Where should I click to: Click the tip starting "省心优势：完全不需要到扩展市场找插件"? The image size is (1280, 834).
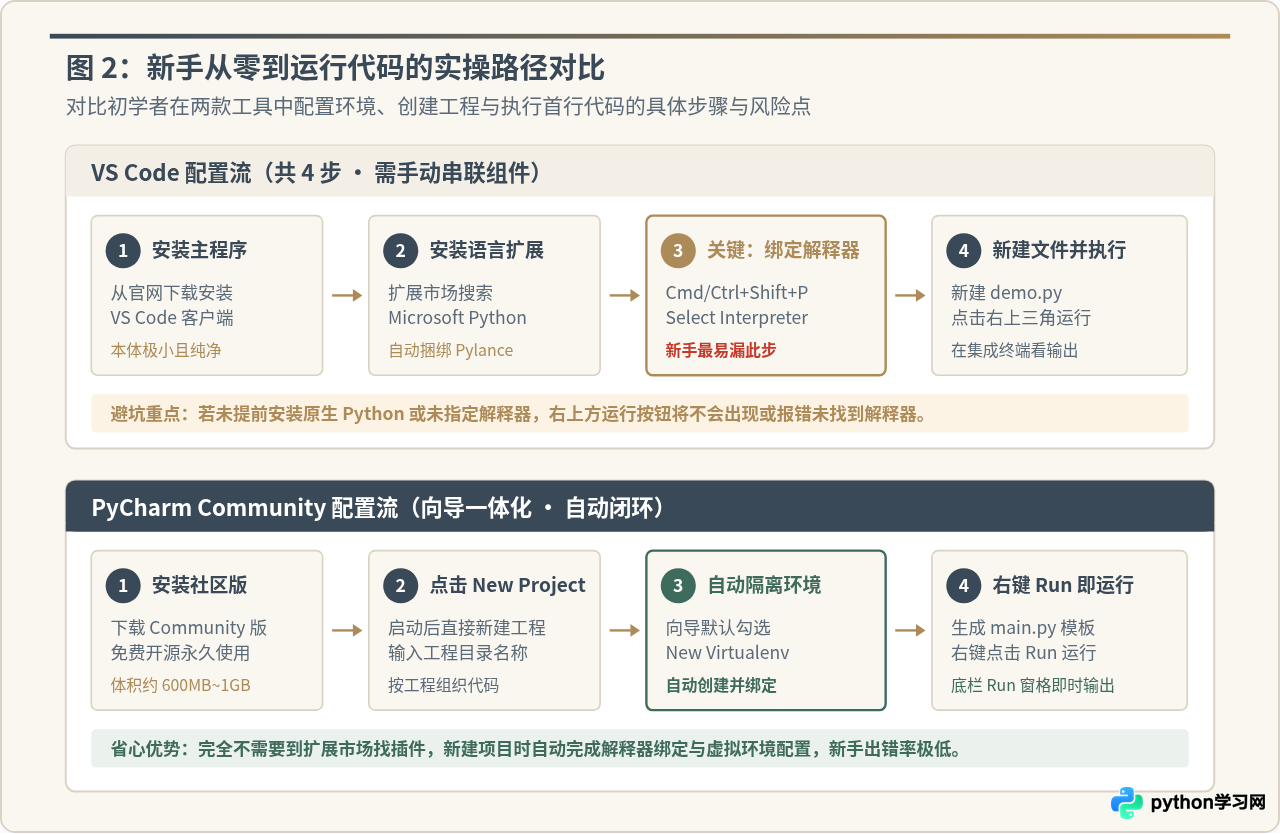(x=535, y=749)
